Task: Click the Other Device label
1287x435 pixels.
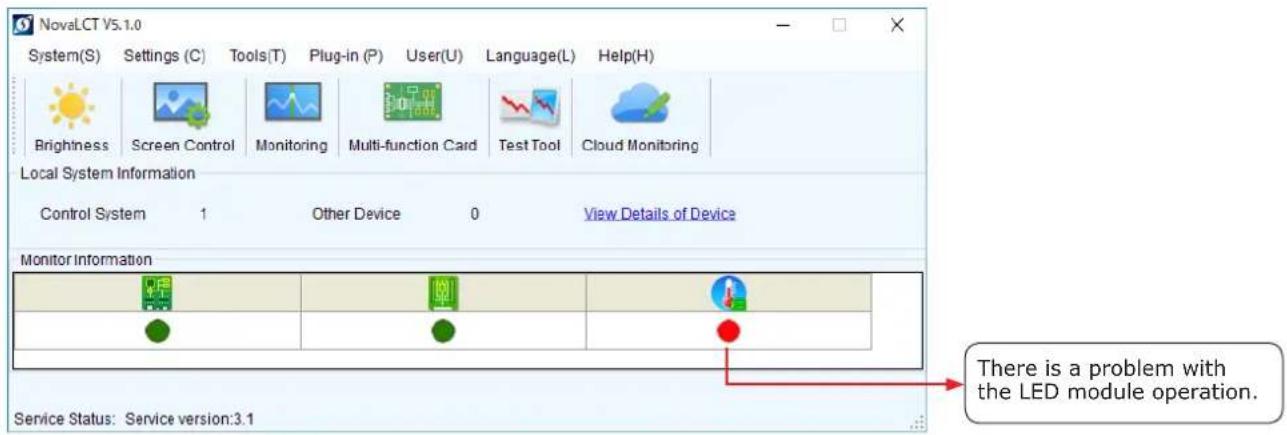Action: coord(356,214)
